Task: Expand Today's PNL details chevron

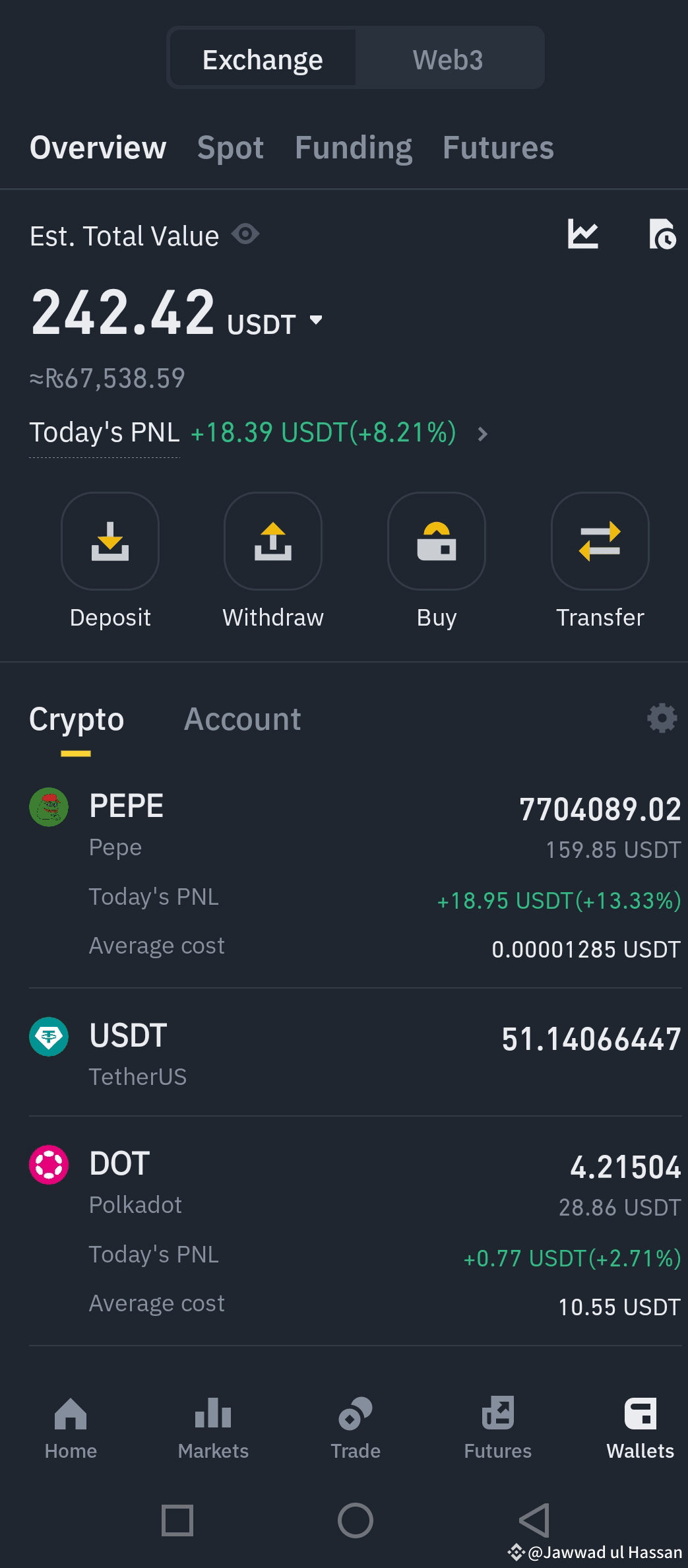Action: tap(483, 434)
